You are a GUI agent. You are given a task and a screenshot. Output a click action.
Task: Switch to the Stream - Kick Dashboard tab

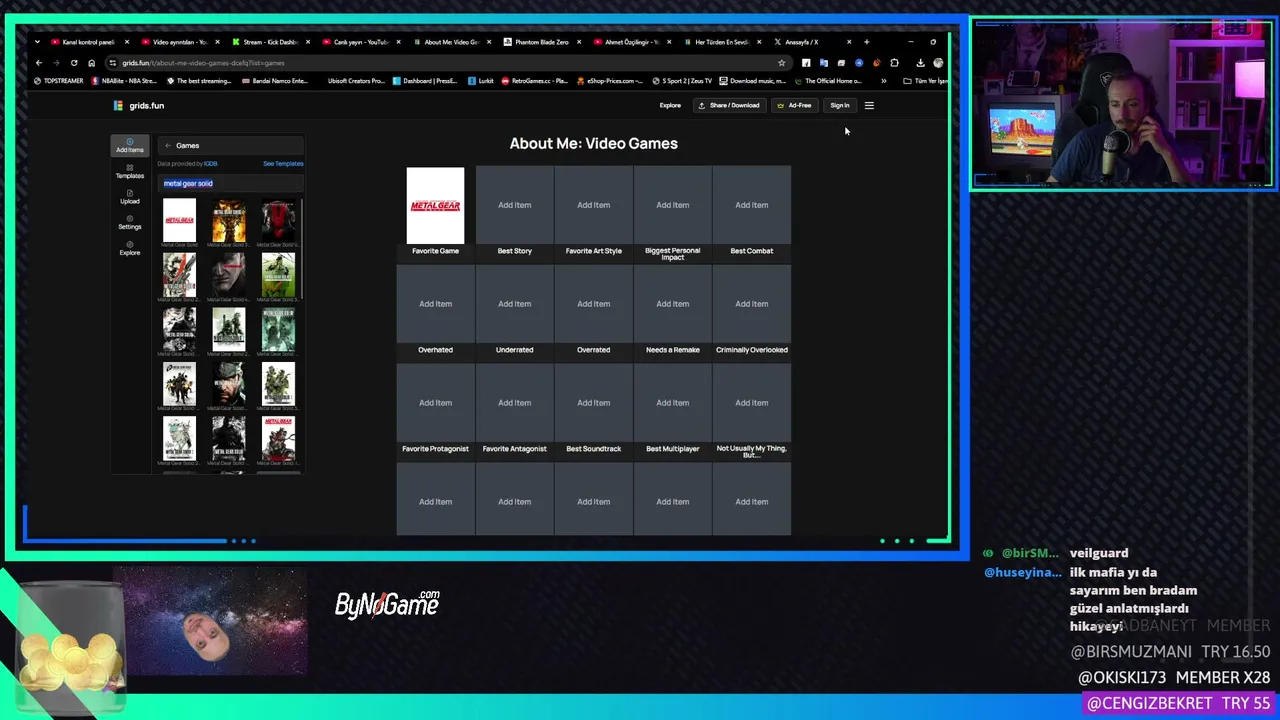pos(270,42)
